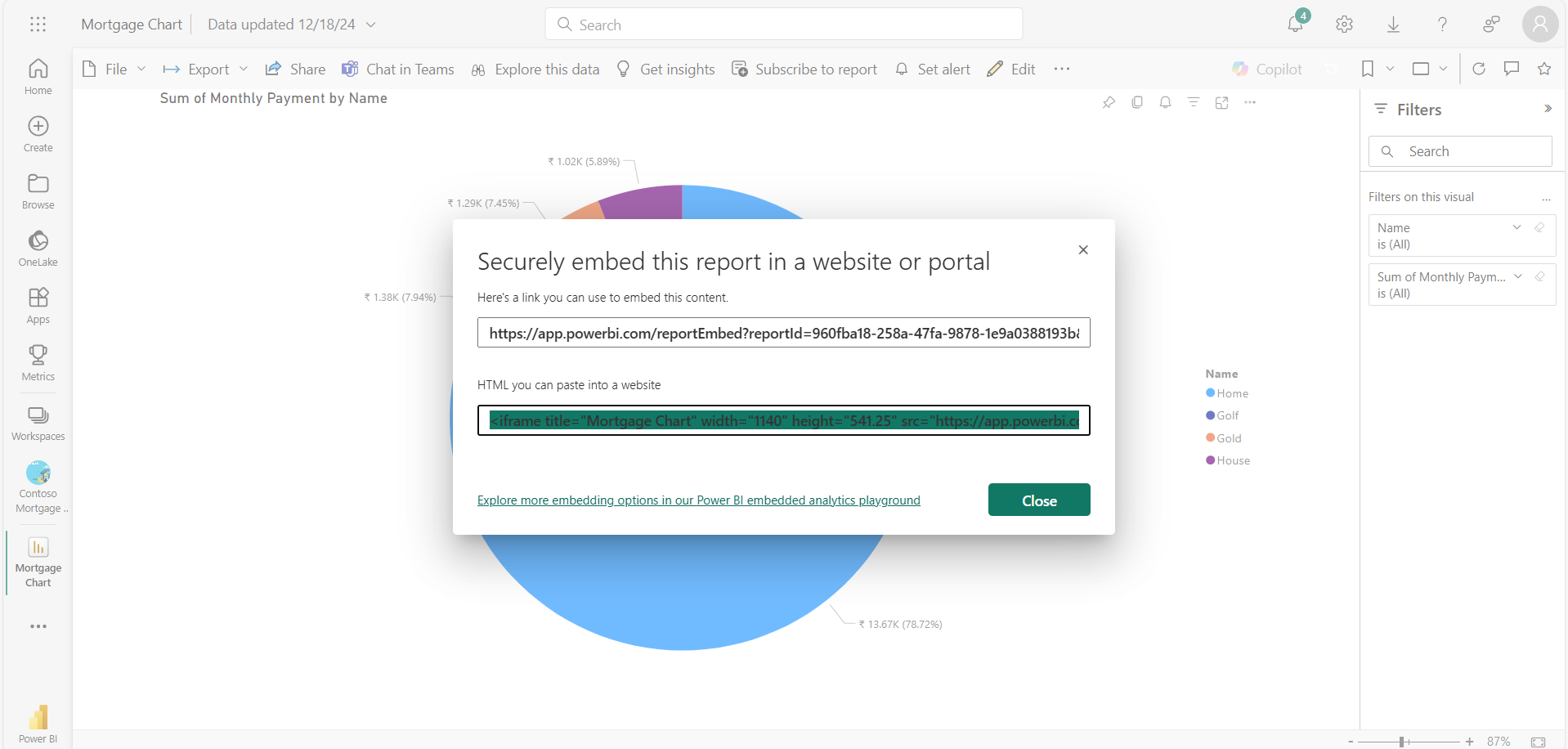Toggle the House legend entry

click(x=1232, y=460)
